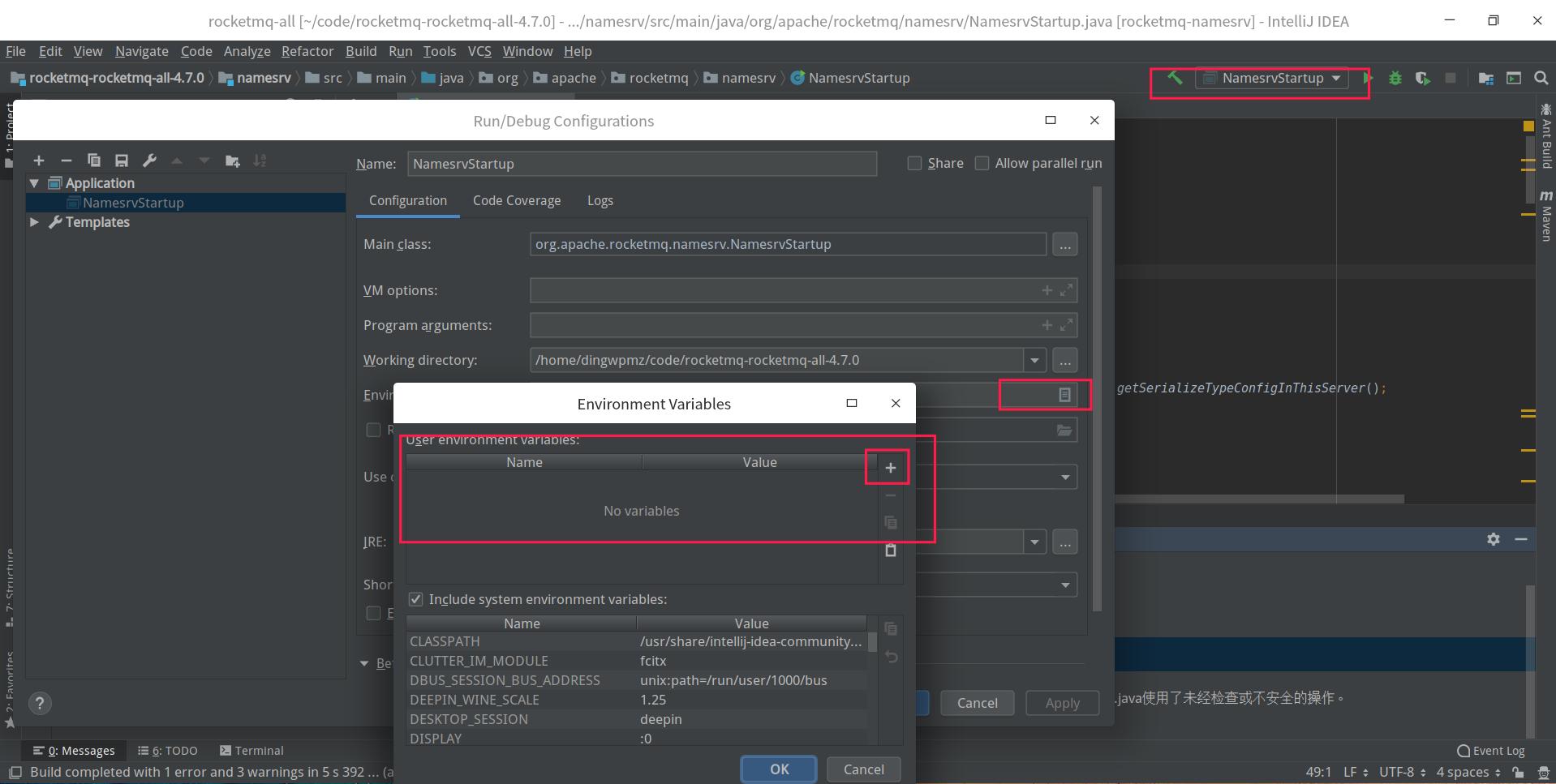Switch to the Code Coverage tab
This screenshot has height=784, width=1556.
pyautogui.click(x=516, y=200)
